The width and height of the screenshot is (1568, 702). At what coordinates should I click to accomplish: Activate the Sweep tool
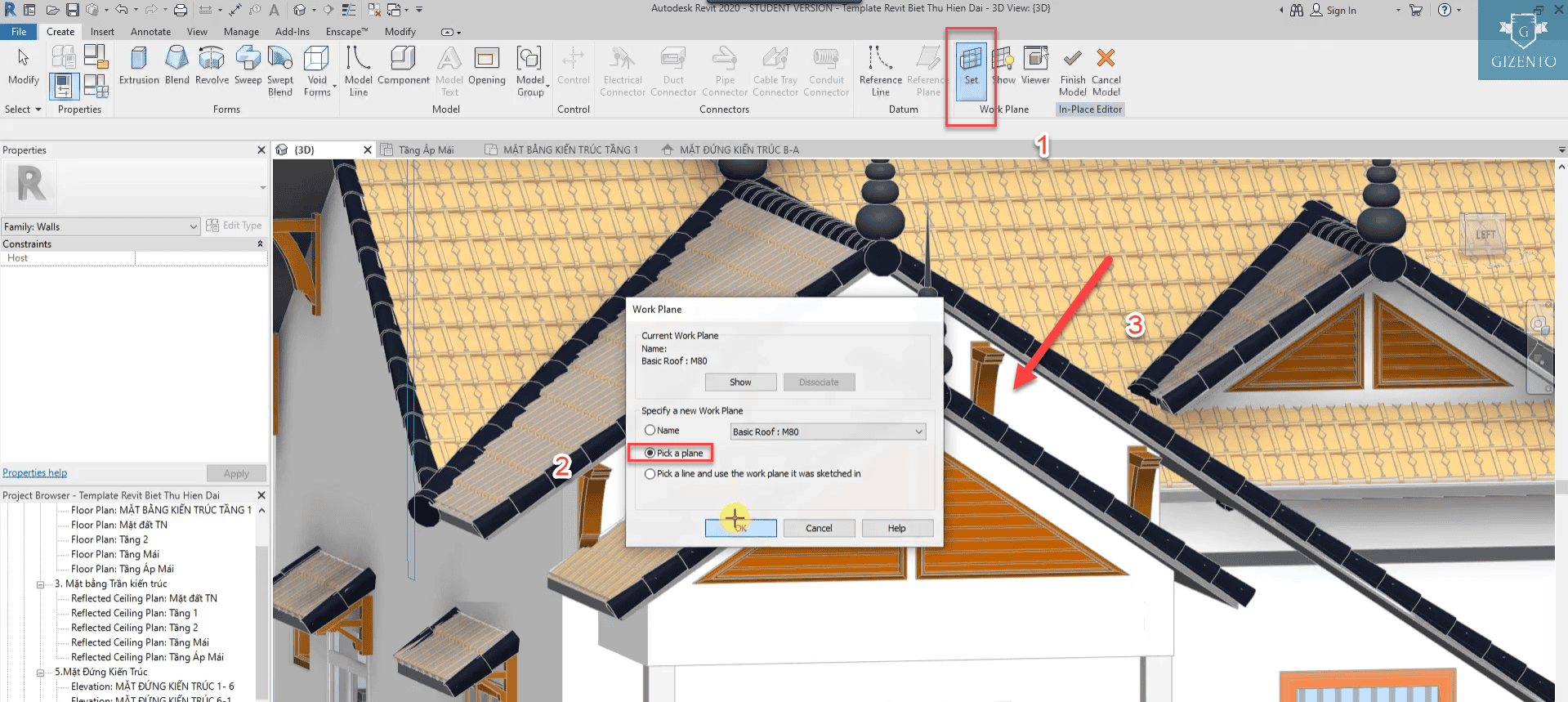pos(248,65)
